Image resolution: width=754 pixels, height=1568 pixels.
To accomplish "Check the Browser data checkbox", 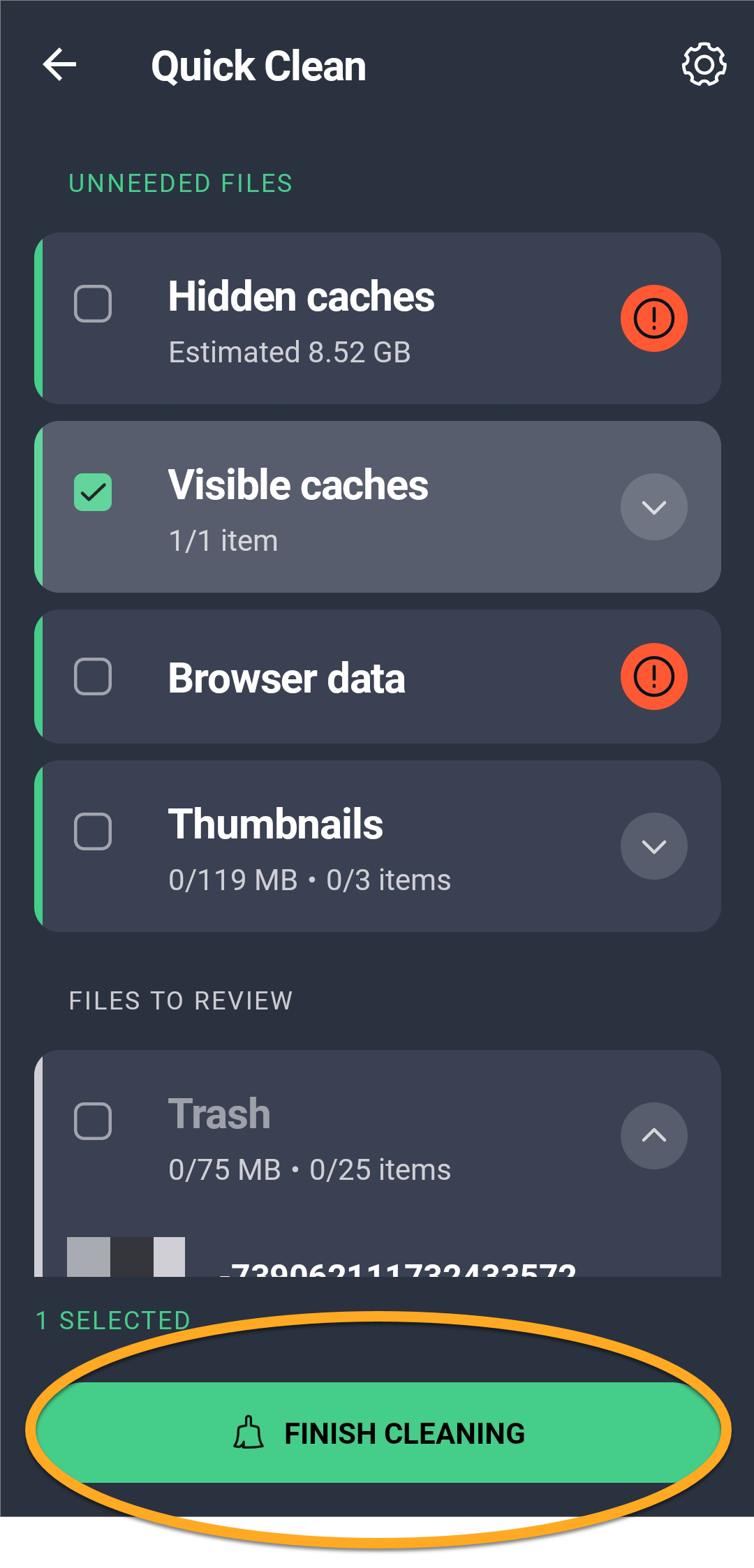I will [93, 676].
